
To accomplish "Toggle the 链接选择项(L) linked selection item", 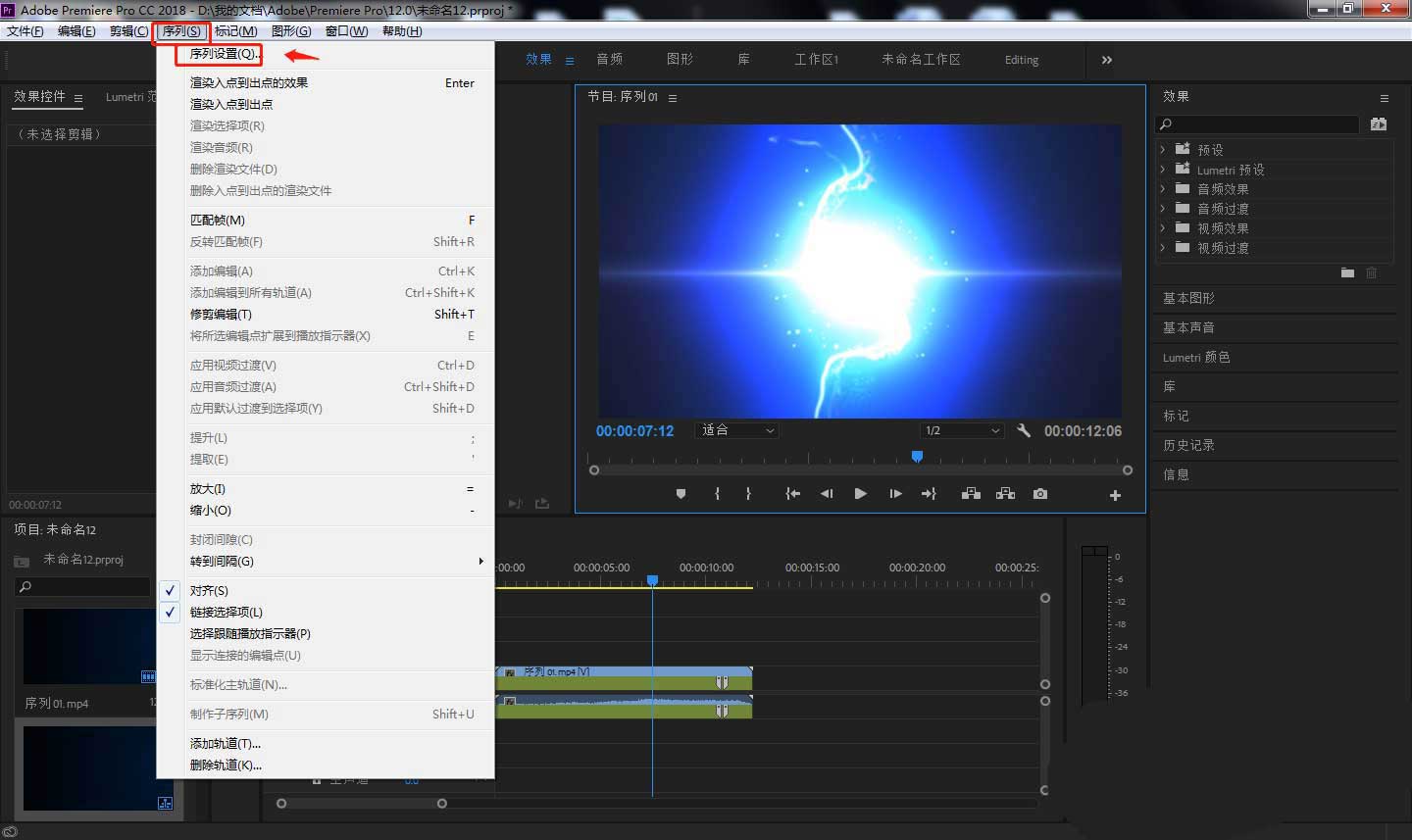I will click(x=226, y=612).
